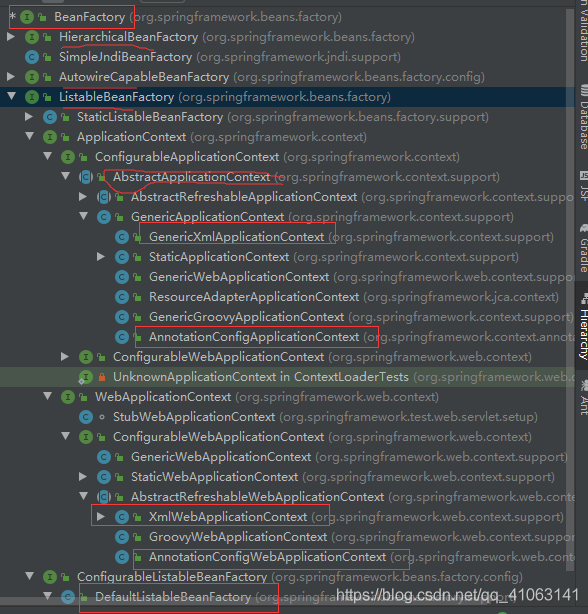This screenshot has width=588, height=614.
Task: Select AnnotationConfigWebApplicationContext in the tree
Action: [x=267, y=556]
